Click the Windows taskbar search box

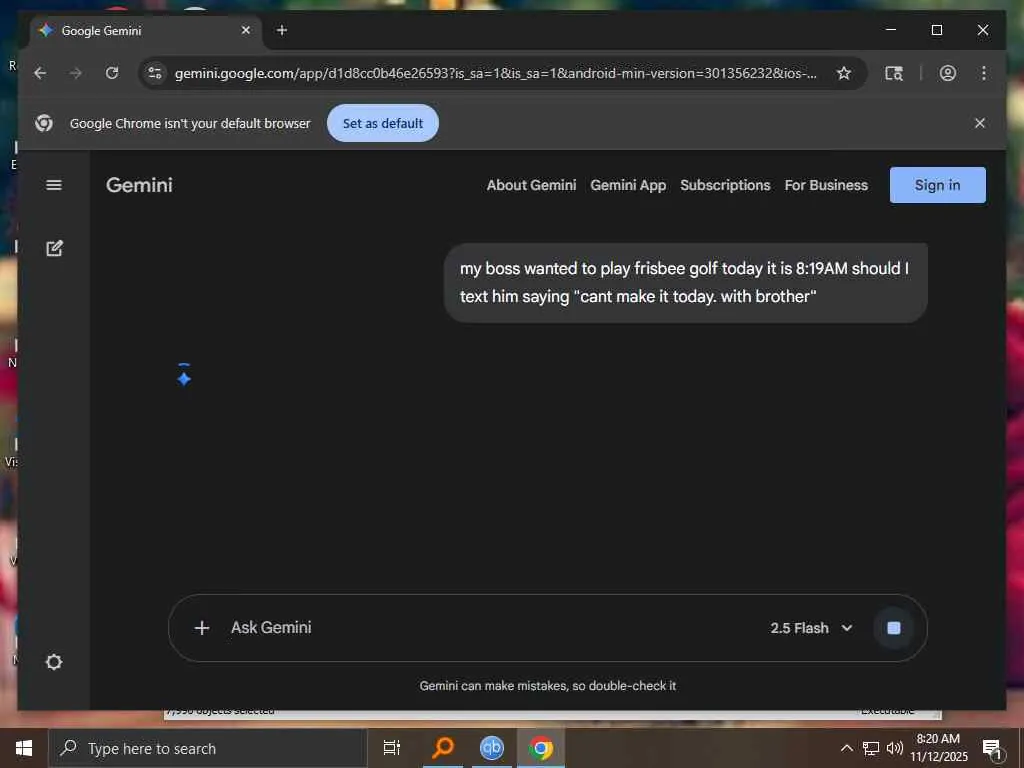pyautogui.click(x=208, y=748)
